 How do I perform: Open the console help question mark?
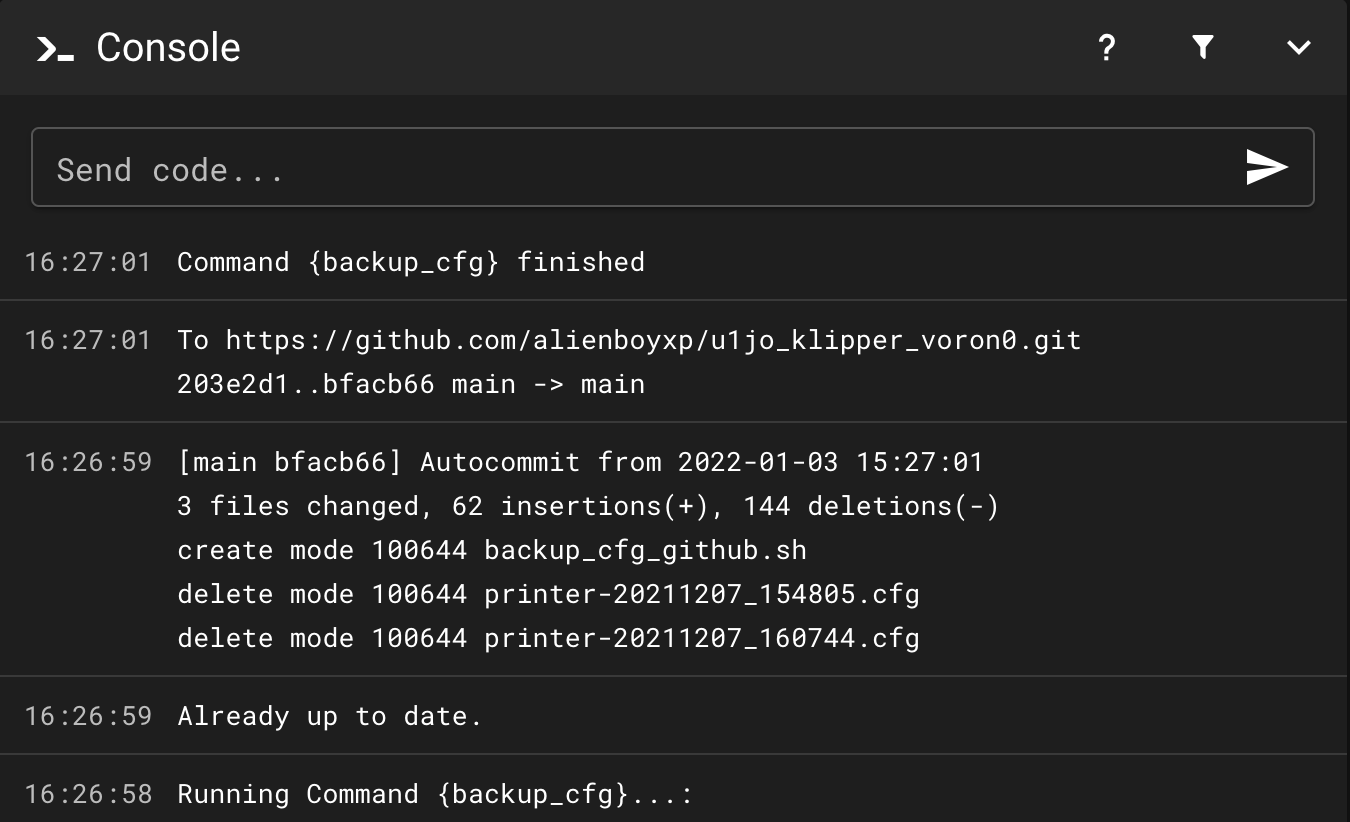(1106, 47)
